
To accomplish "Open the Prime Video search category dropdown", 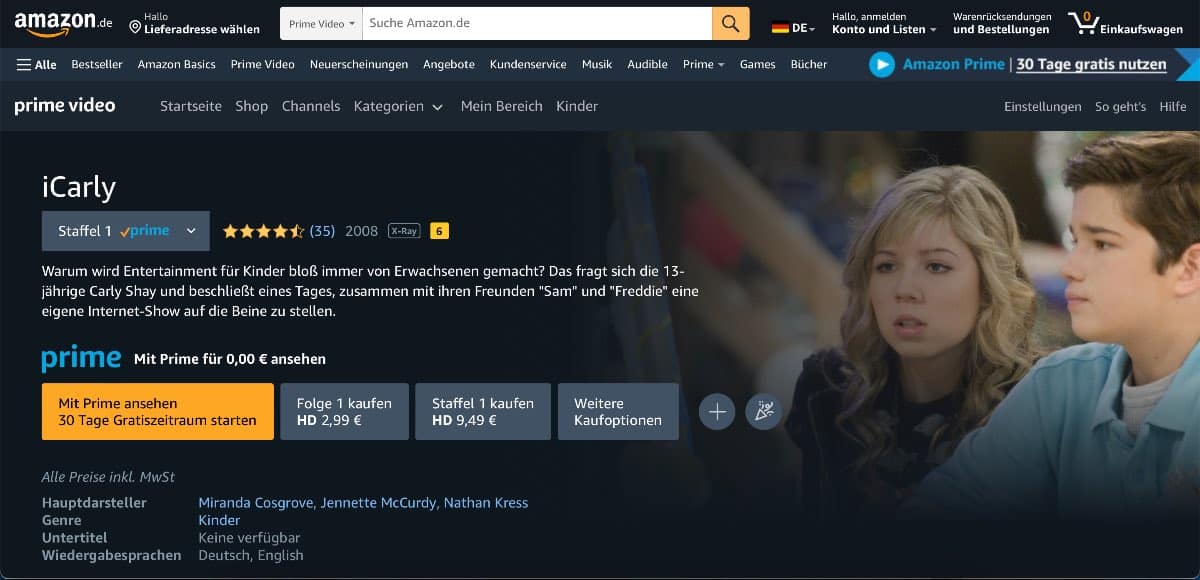I will pos(322,23).
